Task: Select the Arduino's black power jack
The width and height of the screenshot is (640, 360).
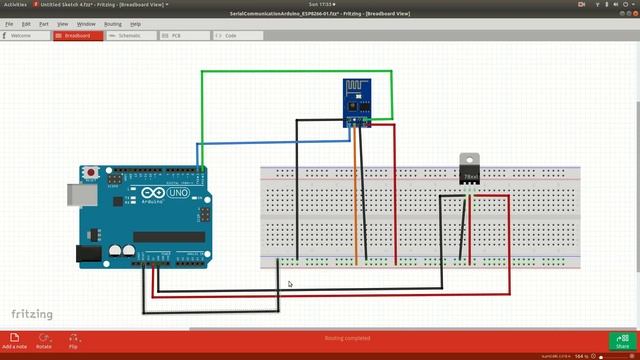Action: coord(89,253)
